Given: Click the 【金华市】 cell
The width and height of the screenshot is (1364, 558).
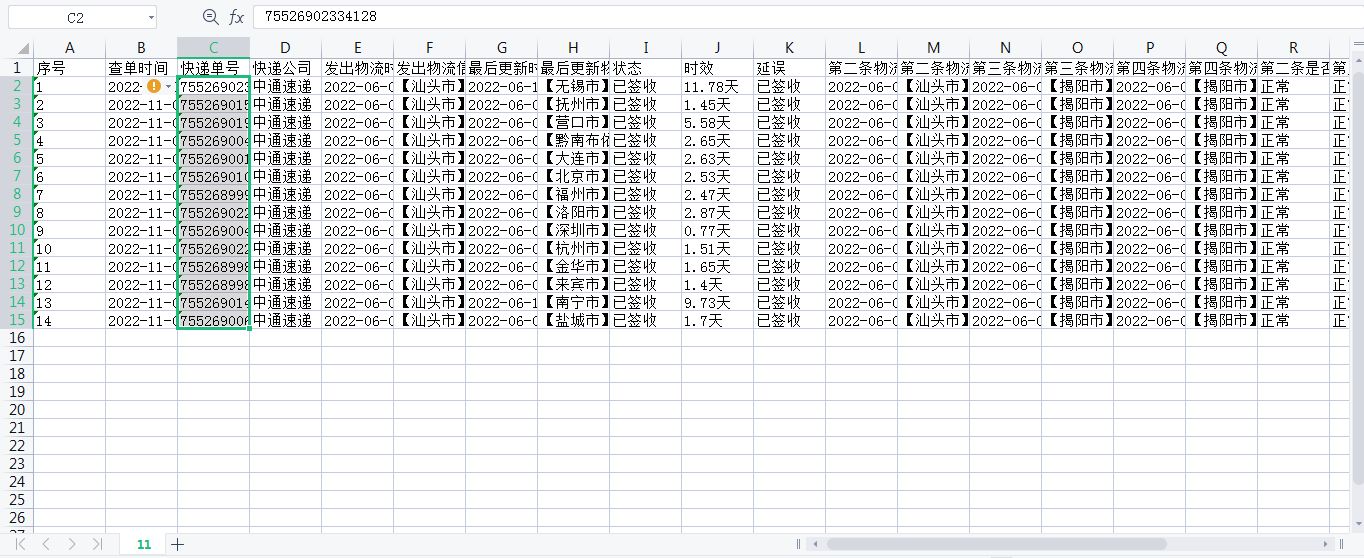Looking at the screenshot, I should [x=573, y=266].
